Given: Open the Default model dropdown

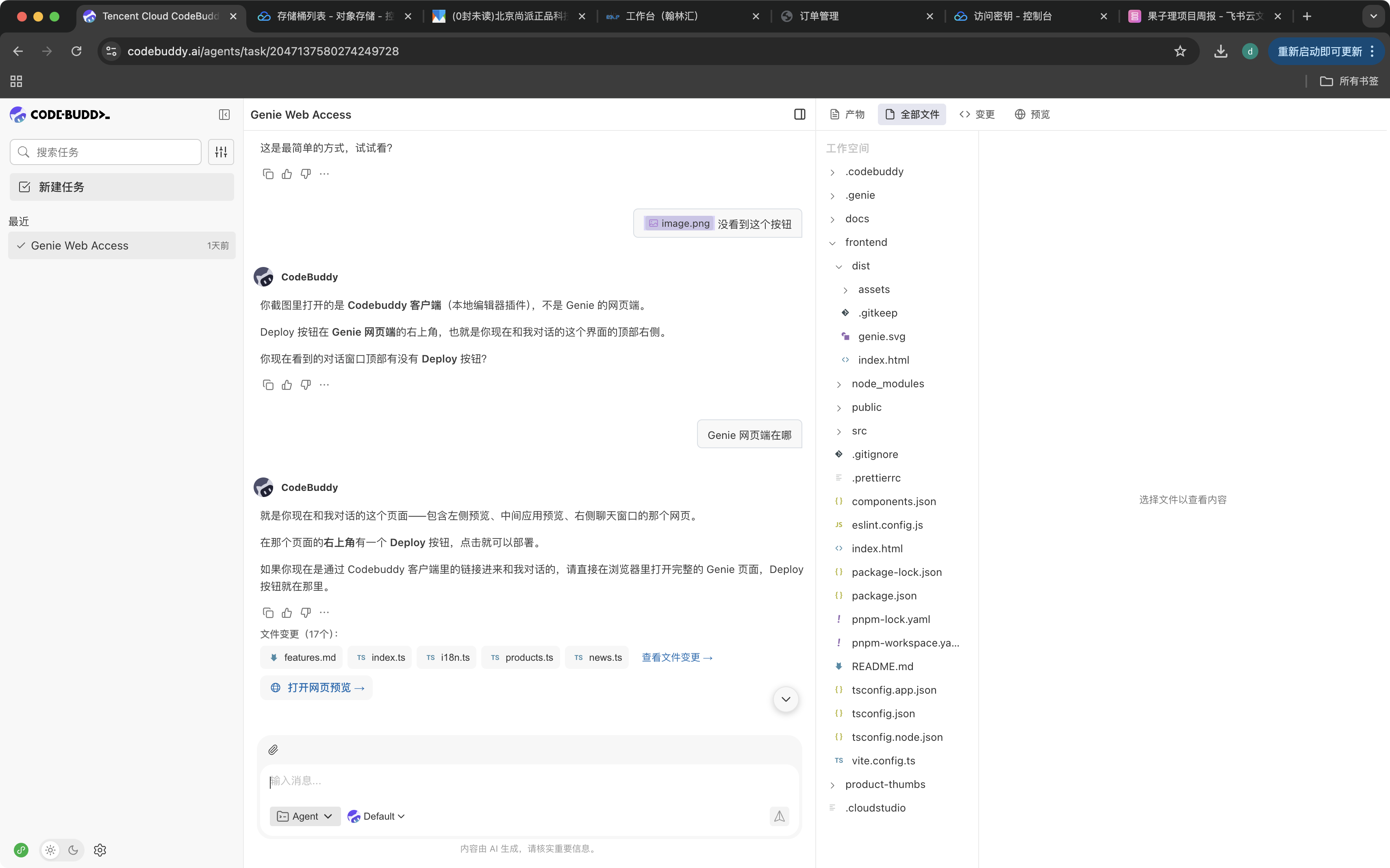Looking at the screenshot, I should click(x=377, y=816).
